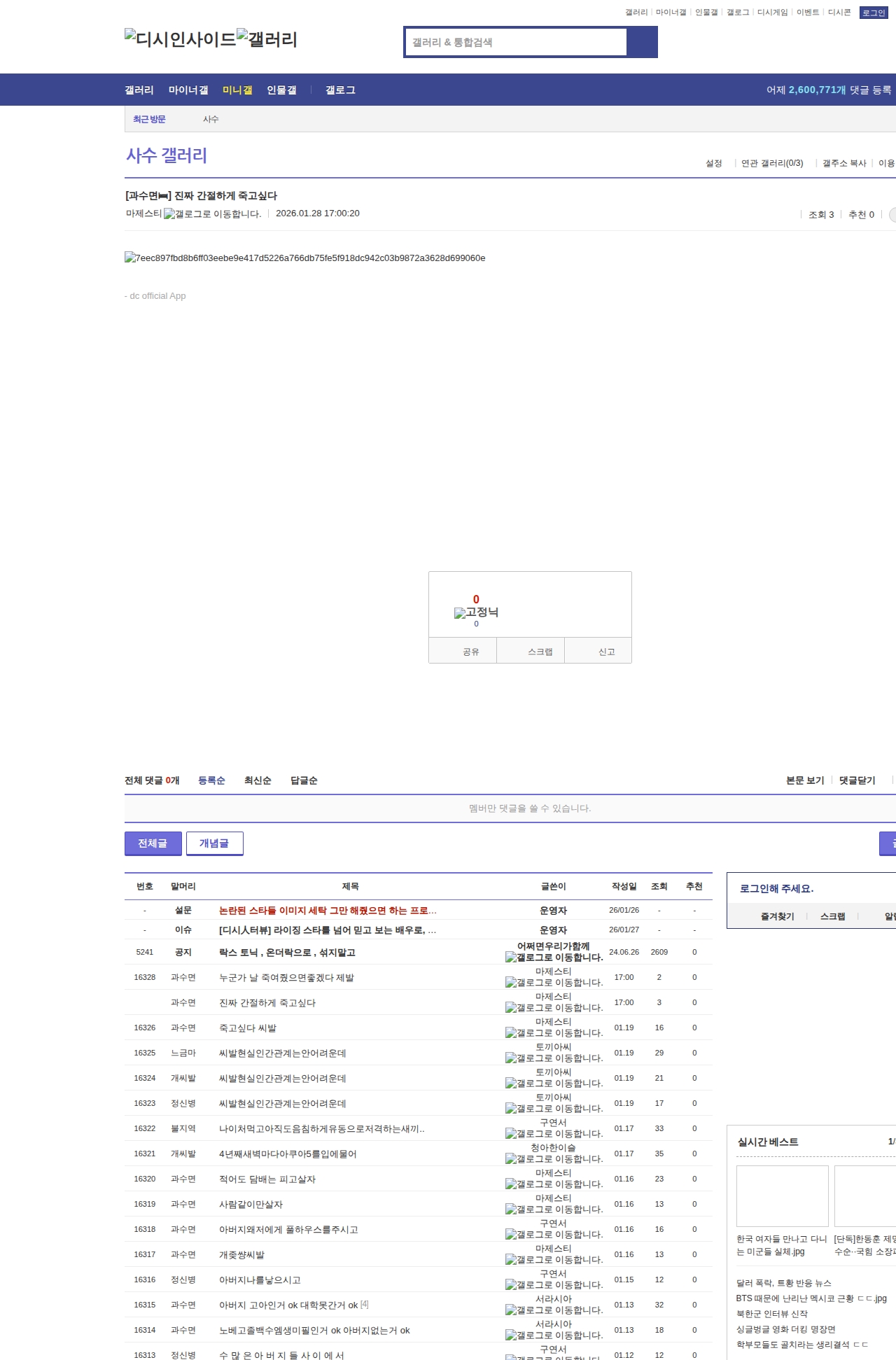Click the 디시인사이드 logo image

(x=180, y=39)
